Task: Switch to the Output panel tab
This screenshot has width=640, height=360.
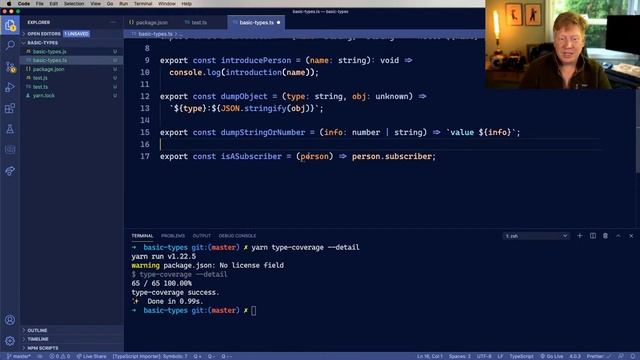Action: (202, 236)
